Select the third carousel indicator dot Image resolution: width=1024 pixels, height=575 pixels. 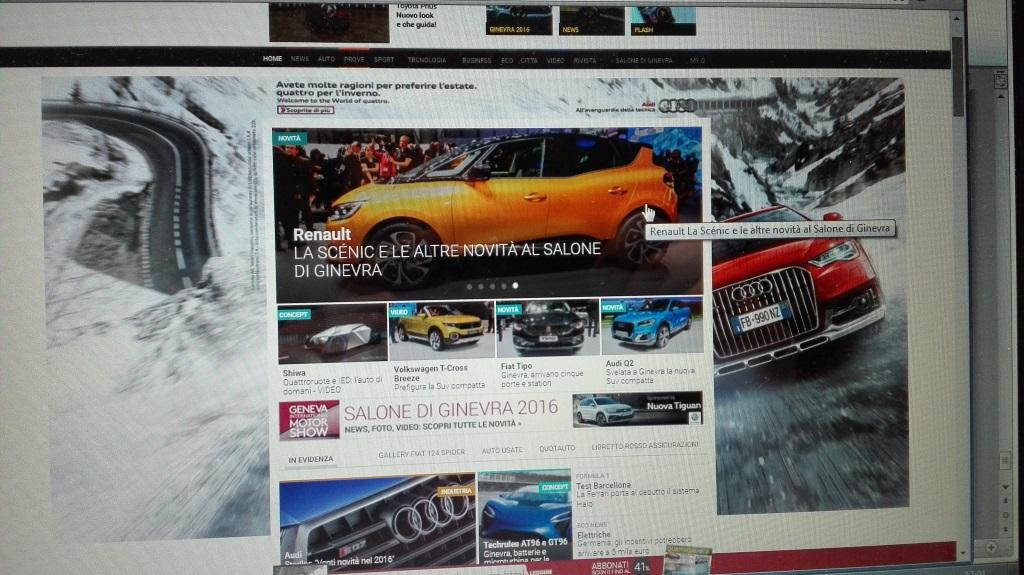492,286
